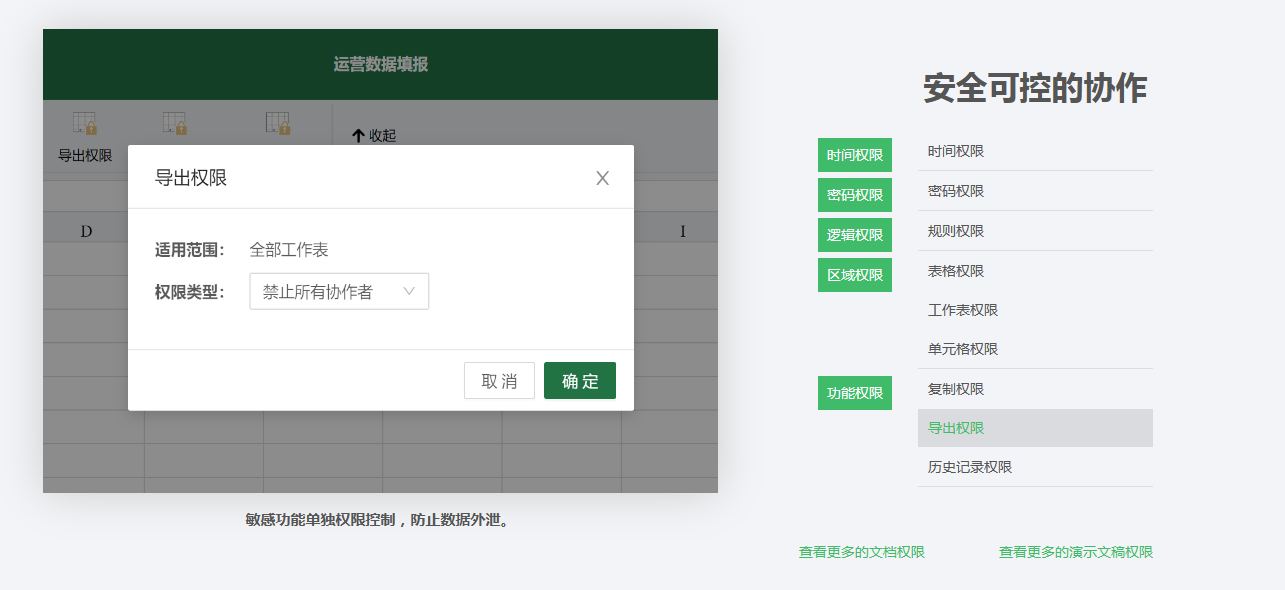Select the green 逻辑权限 tag

tap(855, 235)
